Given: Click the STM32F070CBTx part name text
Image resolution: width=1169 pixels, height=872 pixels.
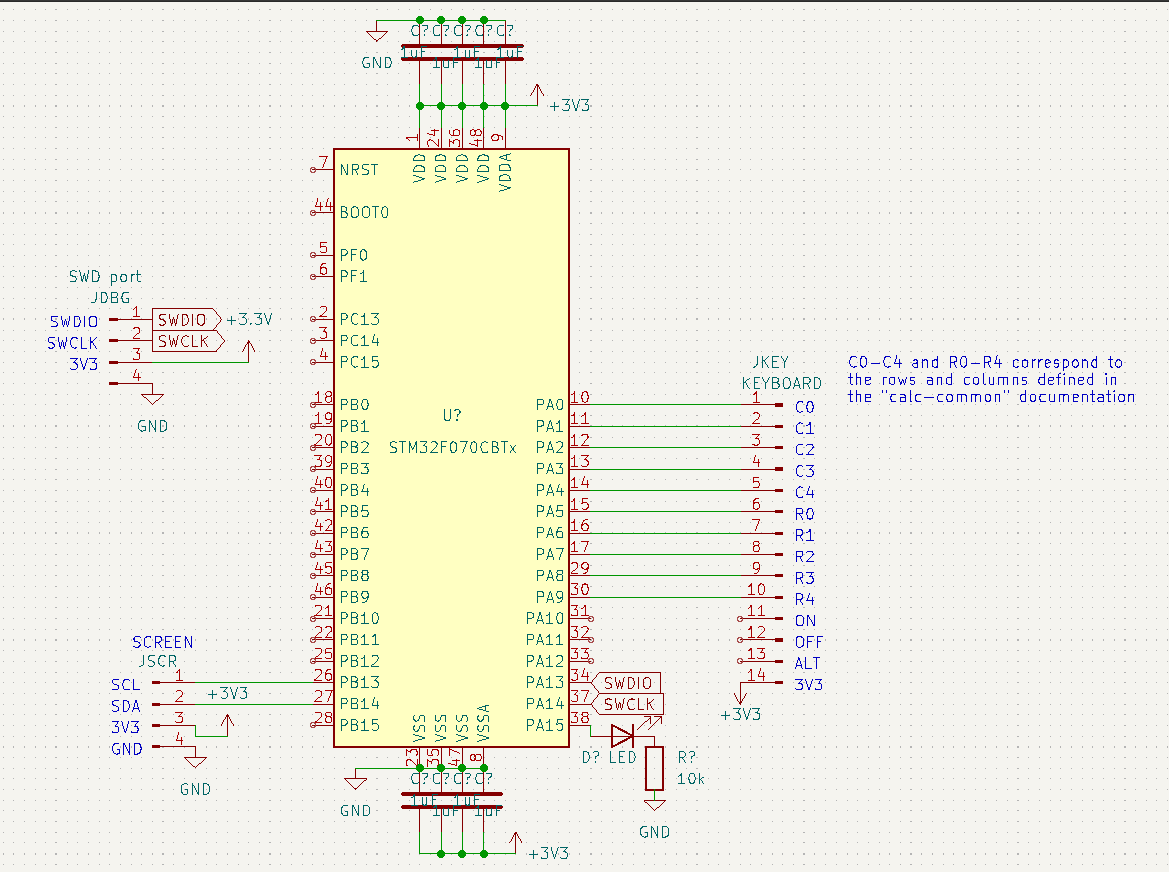Looking at the screenshot, I should point(452,447).
